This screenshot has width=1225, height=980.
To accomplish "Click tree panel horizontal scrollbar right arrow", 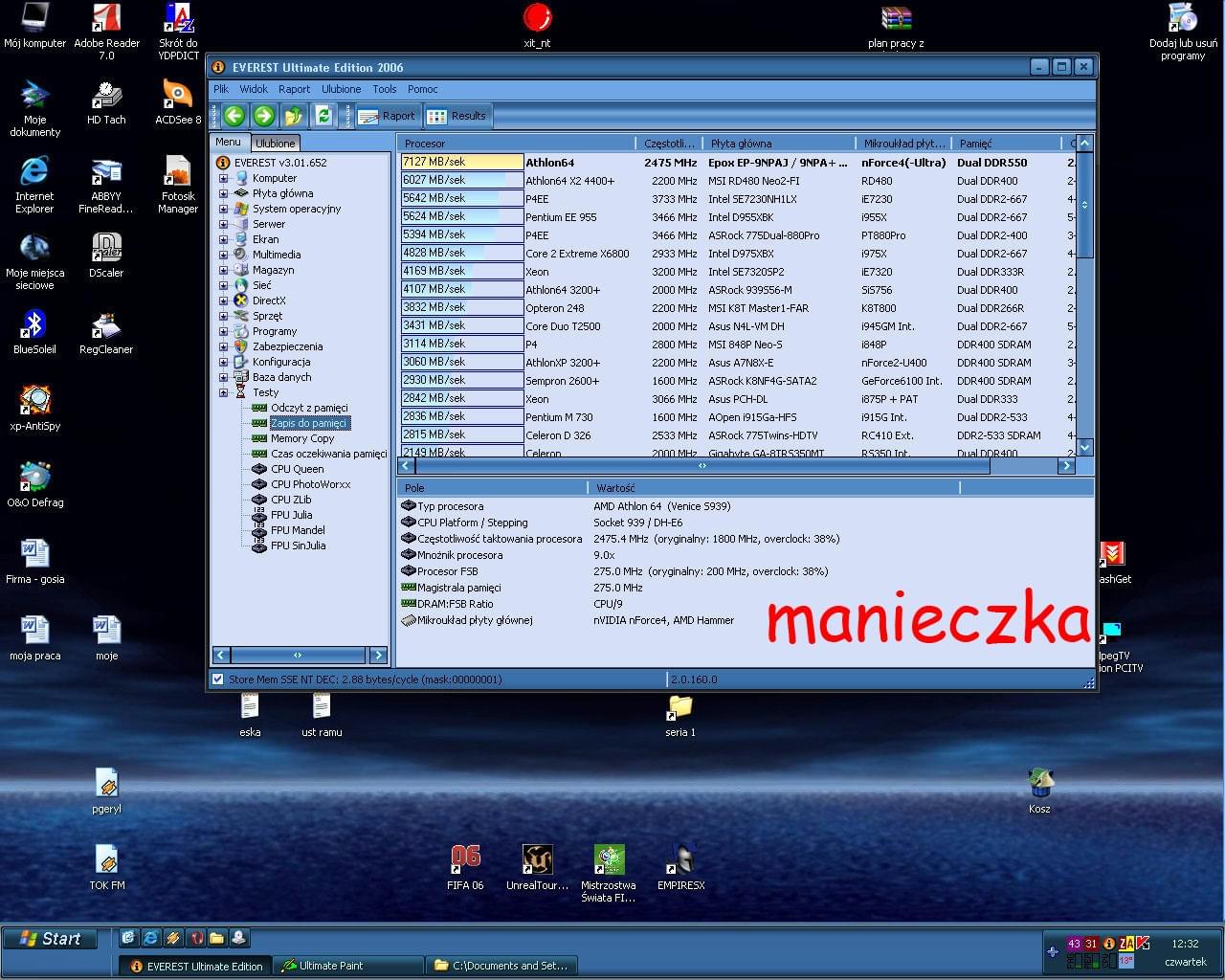I will [378, 656].
